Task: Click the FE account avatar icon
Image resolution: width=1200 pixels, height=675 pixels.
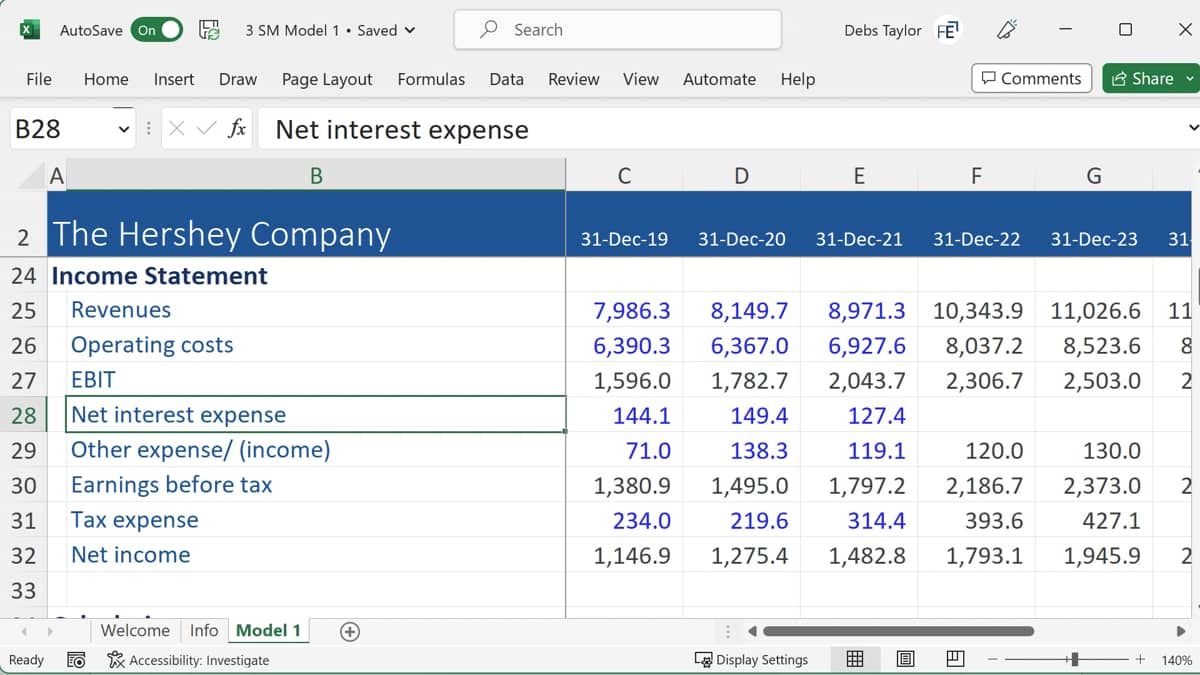Action: pos(946,30)
